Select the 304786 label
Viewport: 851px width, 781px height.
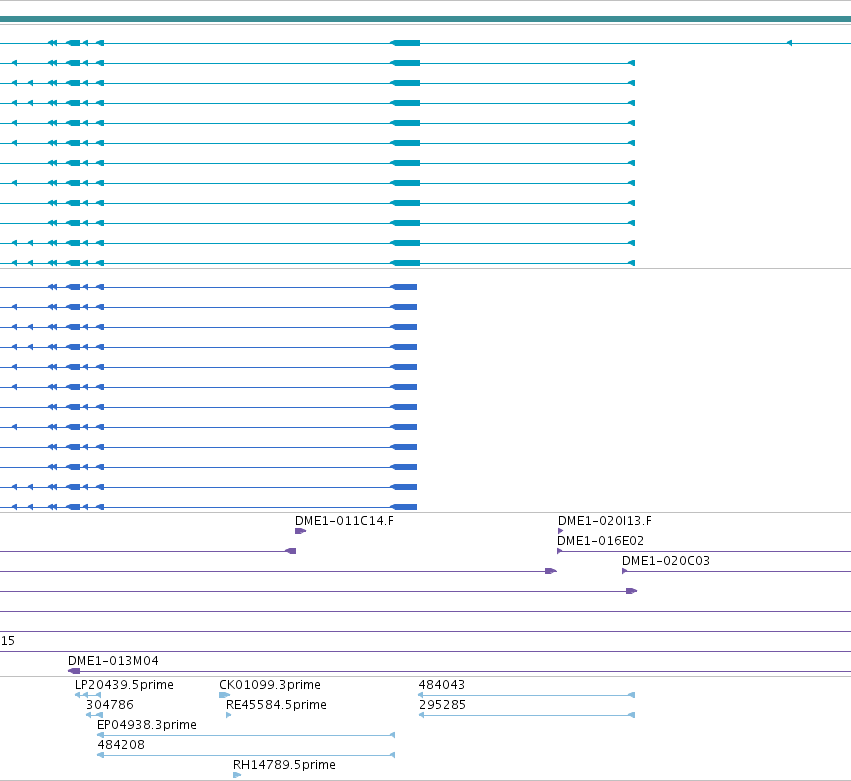tap(110, 704)
